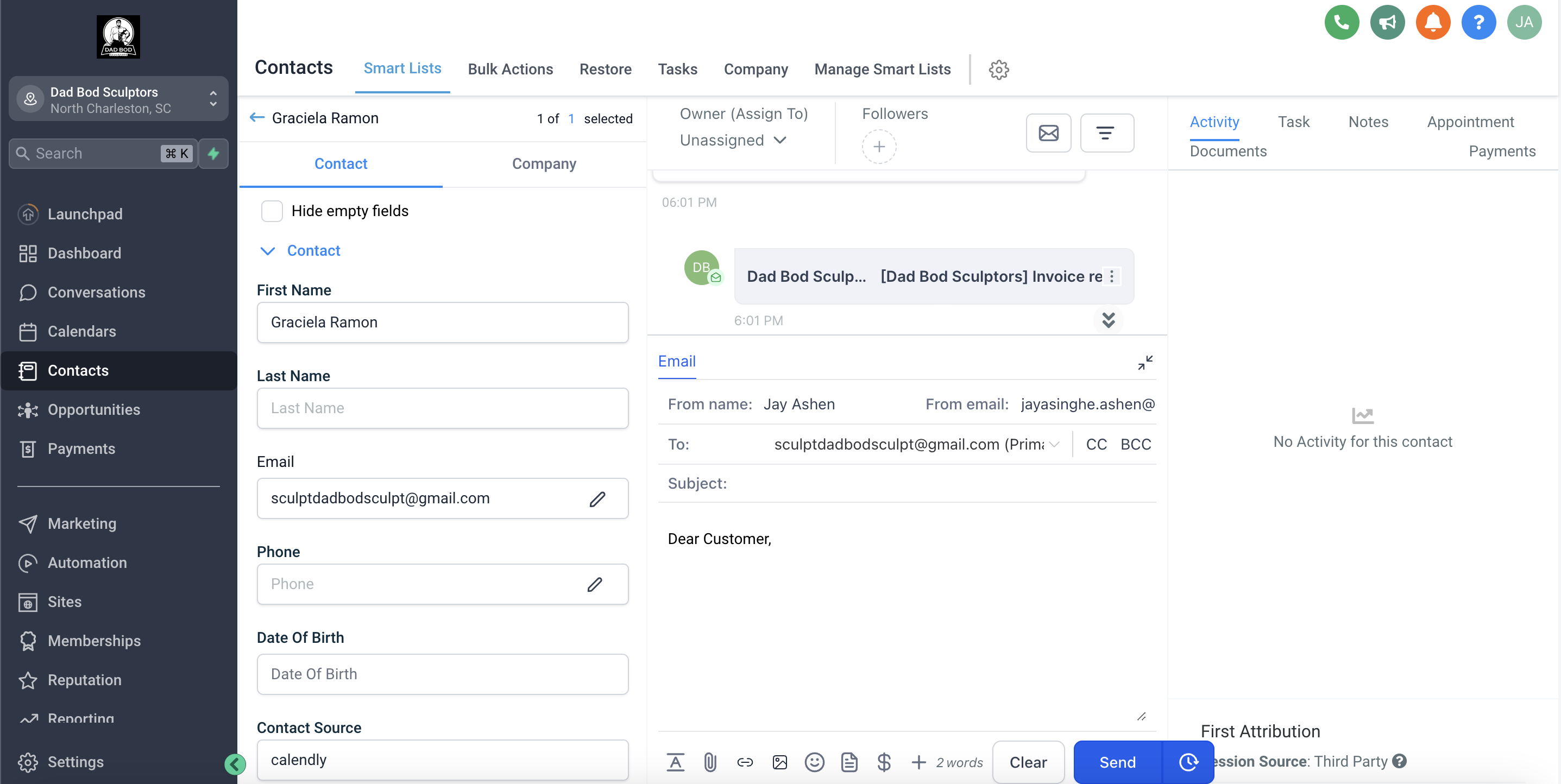1561x784 pixels.
Task: Enable the Hide empty fields checkbox
Action: (272, 211)
